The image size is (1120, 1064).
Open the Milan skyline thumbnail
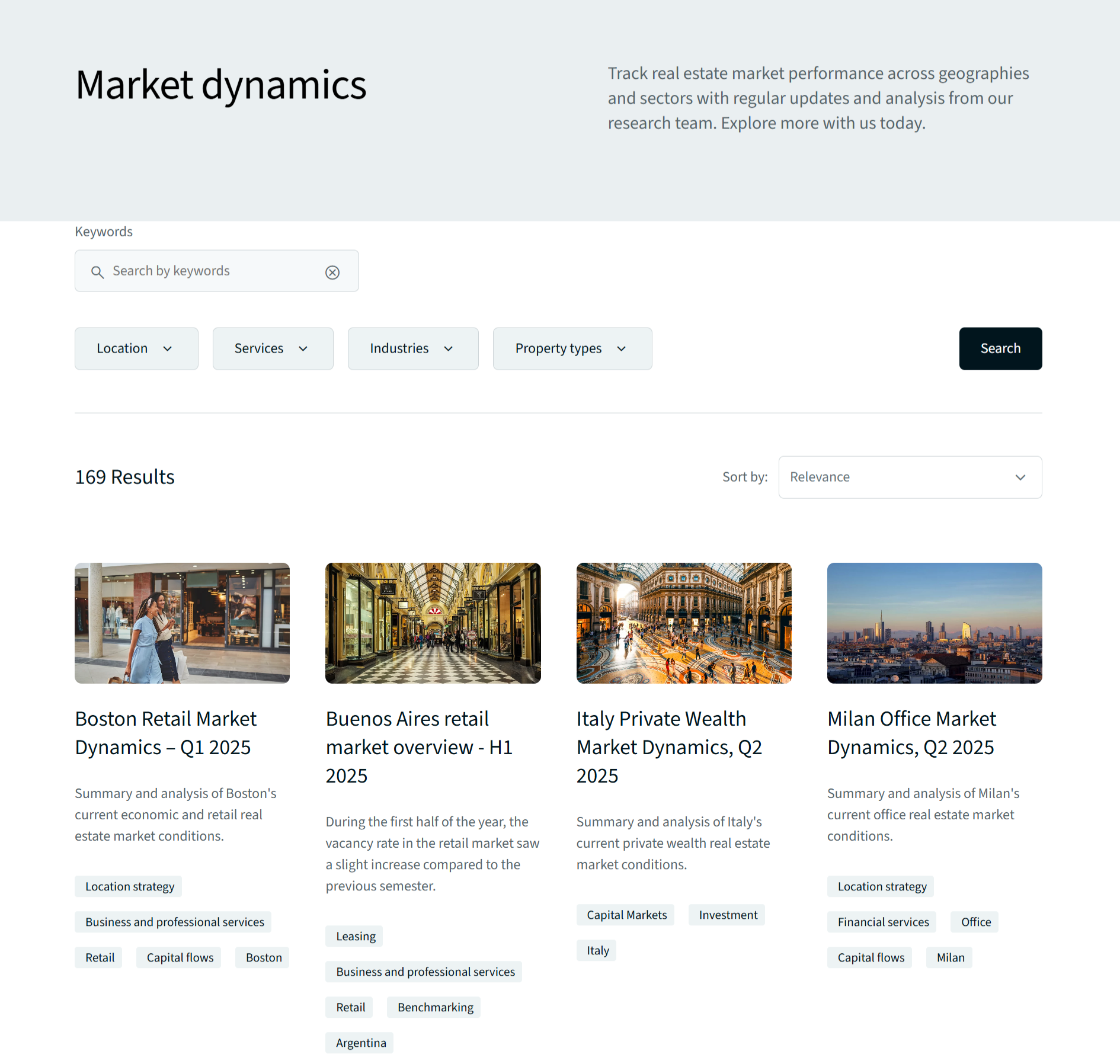tap(935, 623)
